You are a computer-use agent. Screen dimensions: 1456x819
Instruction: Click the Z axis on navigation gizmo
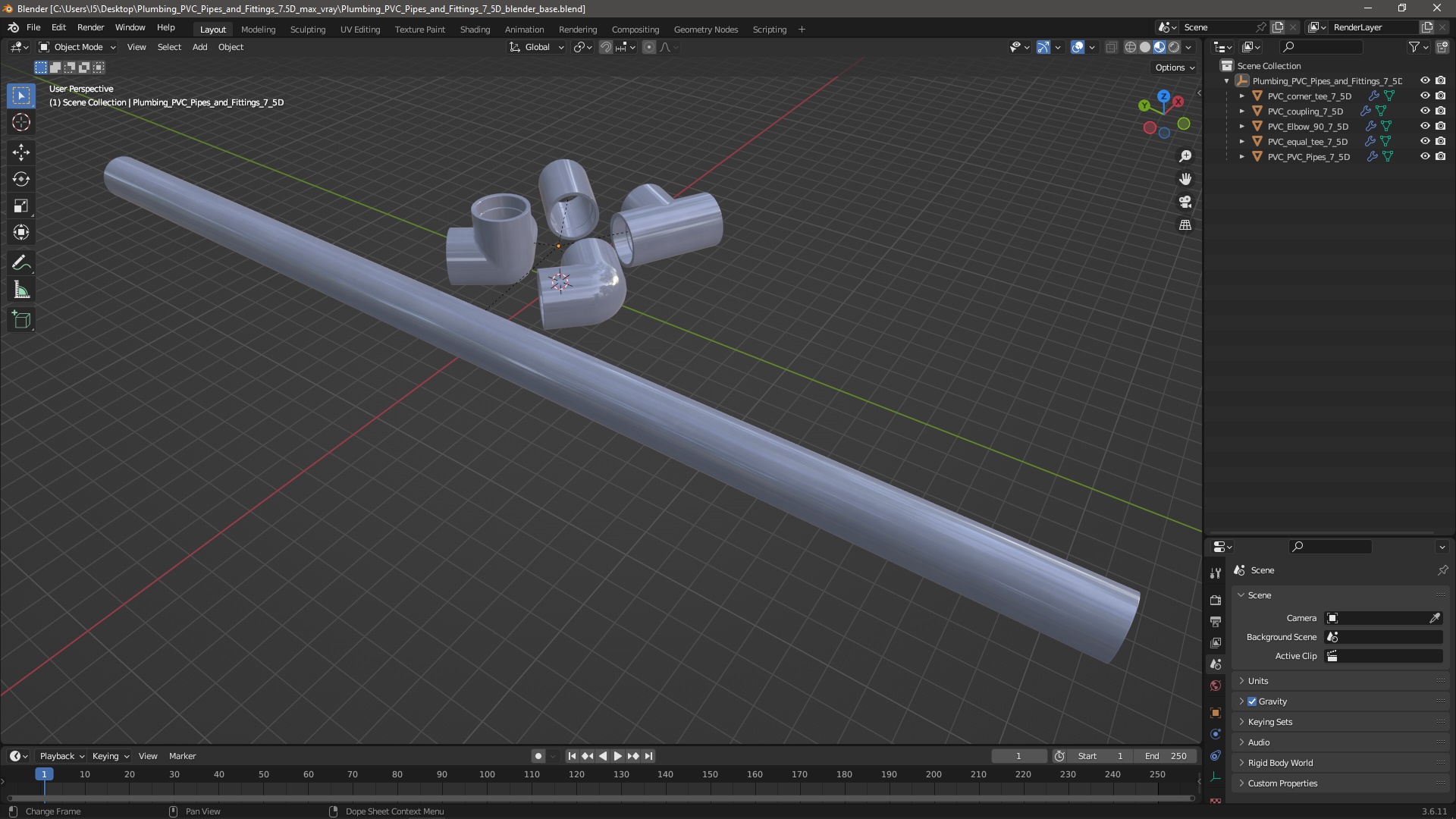coord(1163,96)
